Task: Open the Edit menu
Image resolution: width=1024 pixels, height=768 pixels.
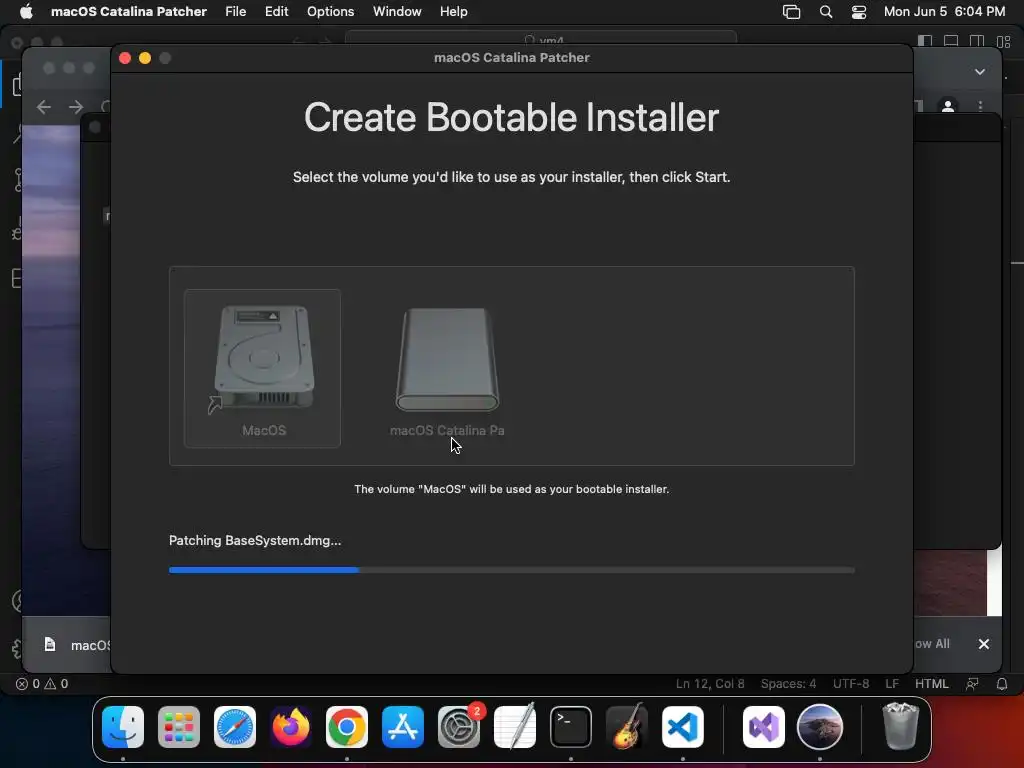Action: (276, 12)
